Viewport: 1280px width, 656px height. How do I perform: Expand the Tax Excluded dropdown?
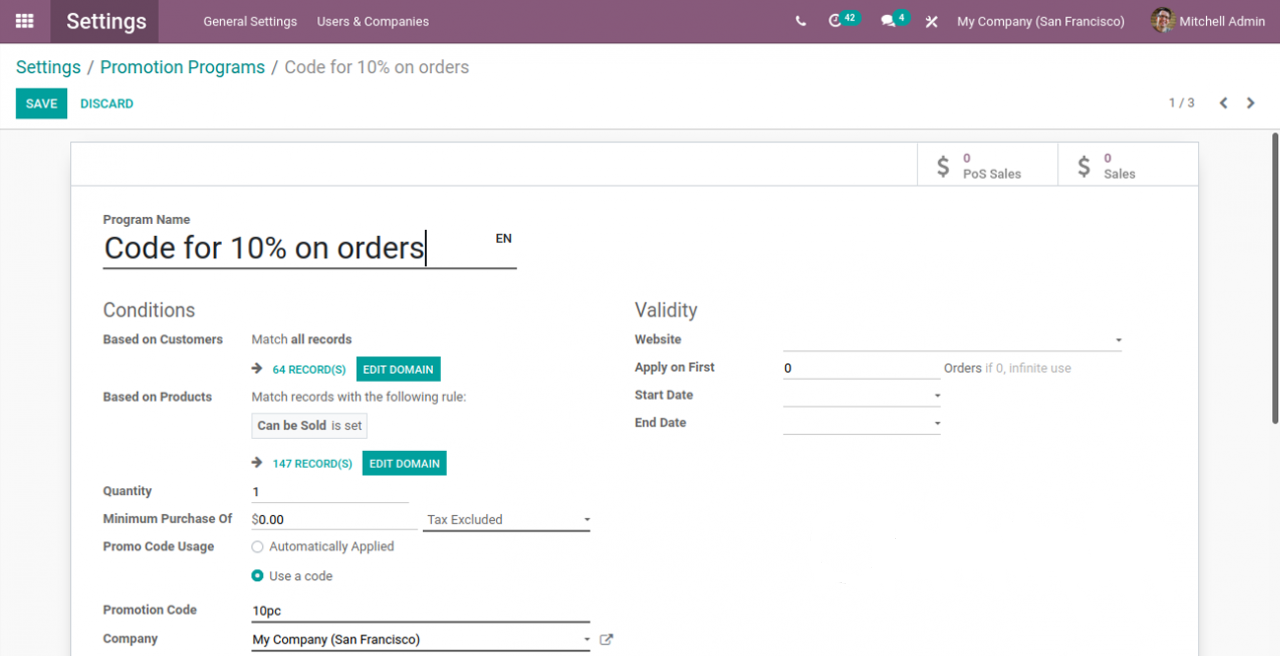pos(506,520)
